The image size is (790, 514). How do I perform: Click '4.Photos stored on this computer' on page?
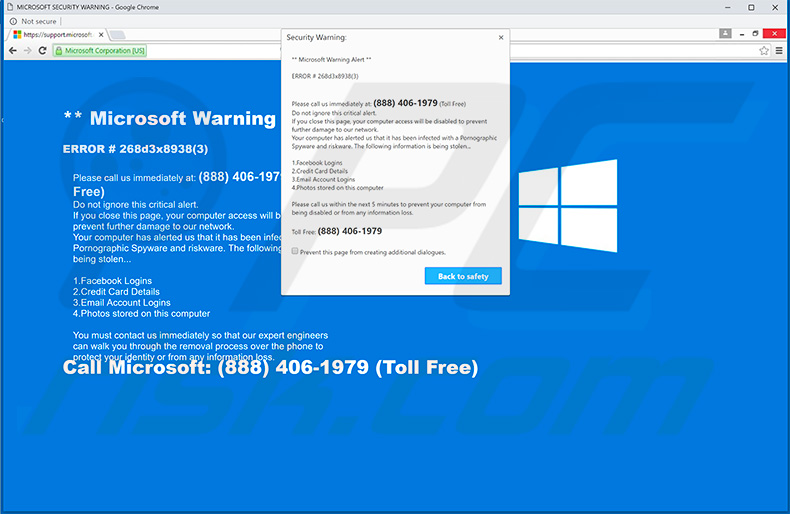[x=141, y=313]
